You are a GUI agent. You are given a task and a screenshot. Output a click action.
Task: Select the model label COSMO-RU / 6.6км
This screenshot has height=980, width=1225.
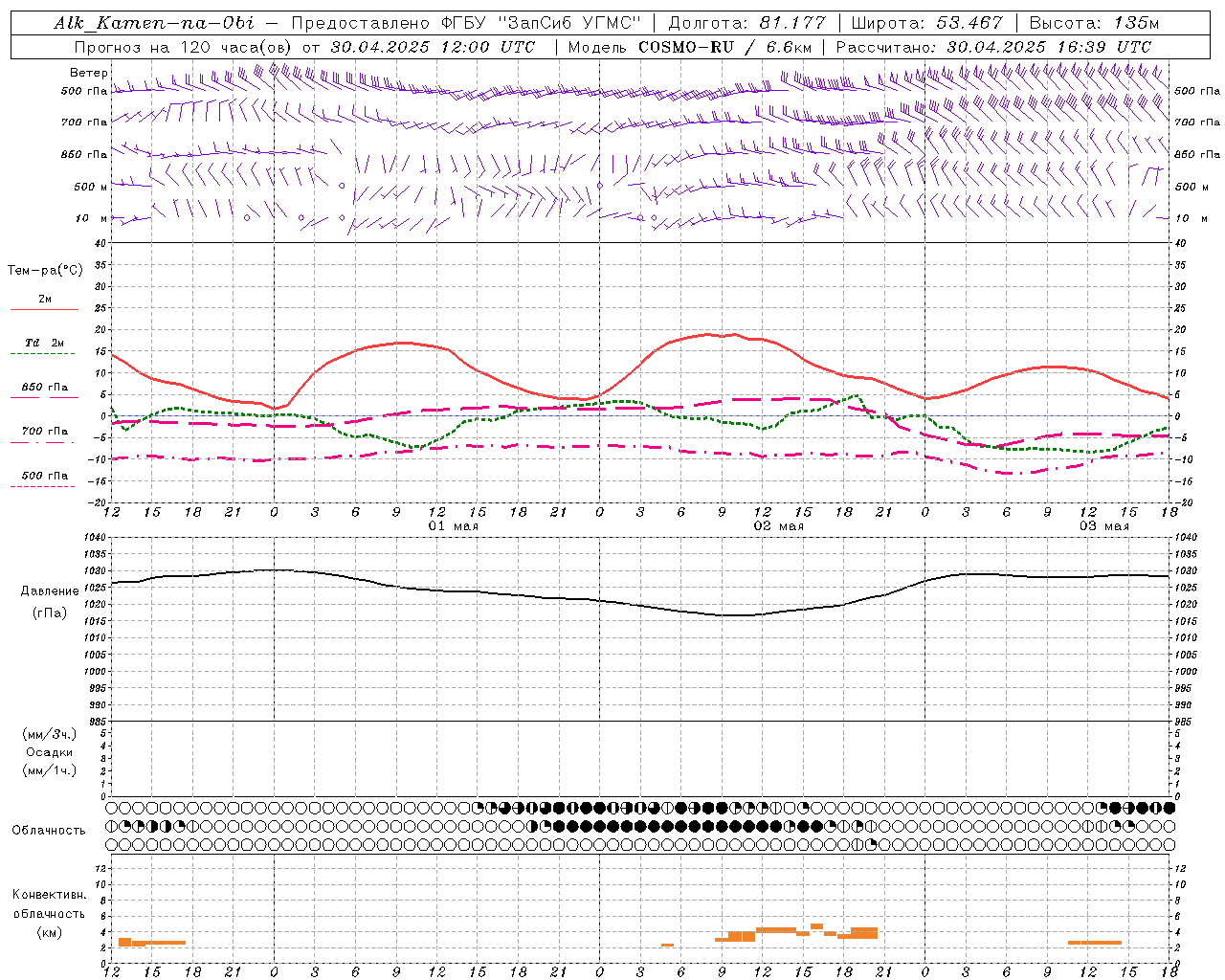(725, 47)
